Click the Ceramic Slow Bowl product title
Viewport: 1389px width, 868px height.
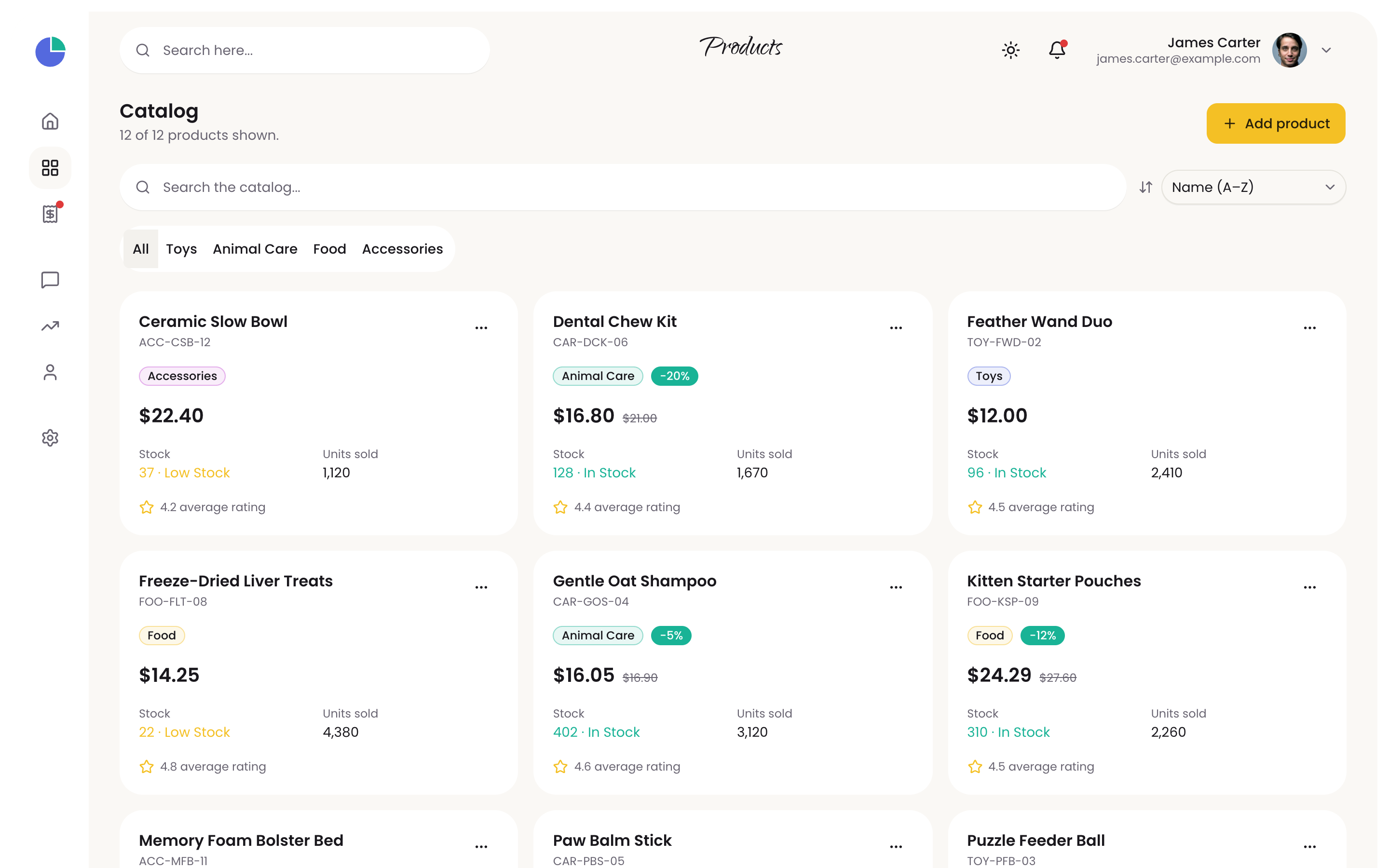pos(213,322)
